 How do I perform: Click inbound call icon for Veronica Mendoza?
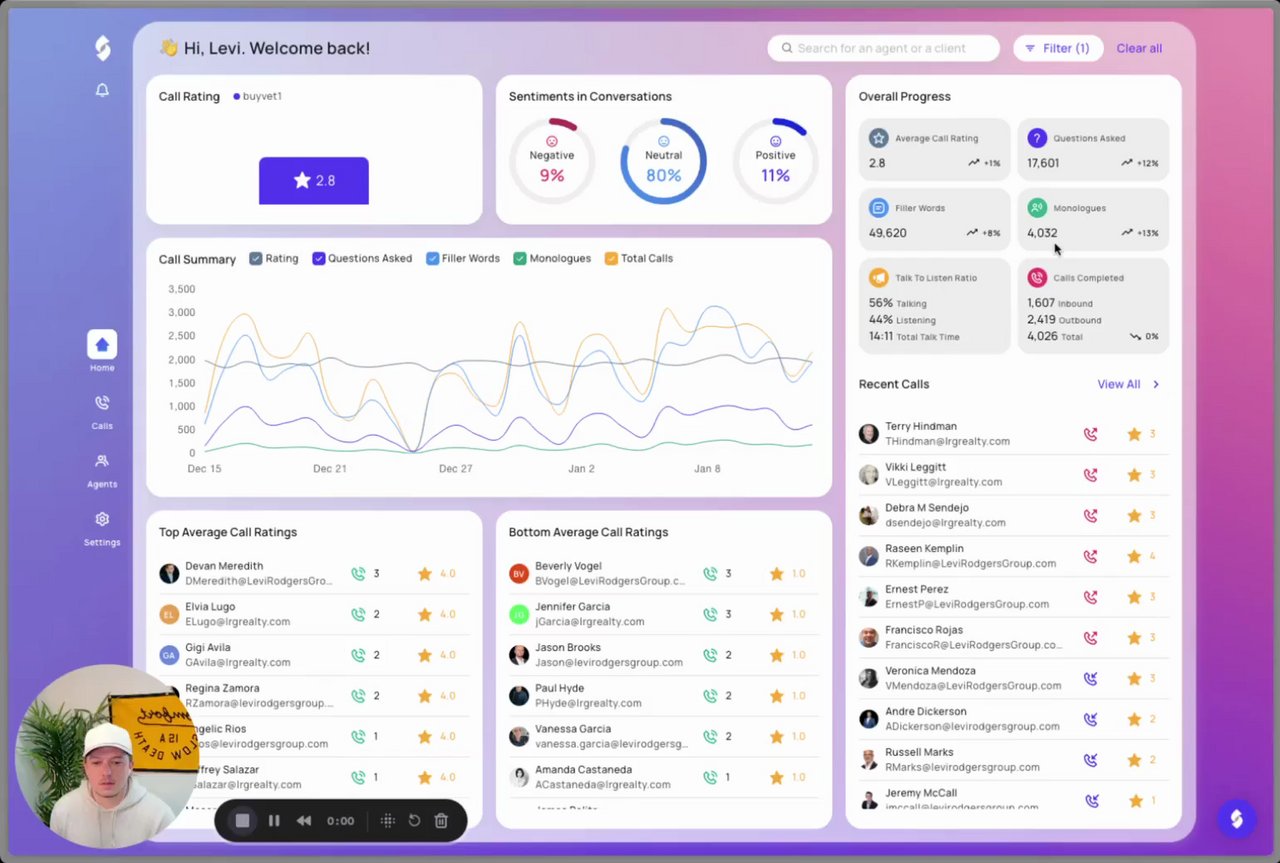(x=1090, y=679)
